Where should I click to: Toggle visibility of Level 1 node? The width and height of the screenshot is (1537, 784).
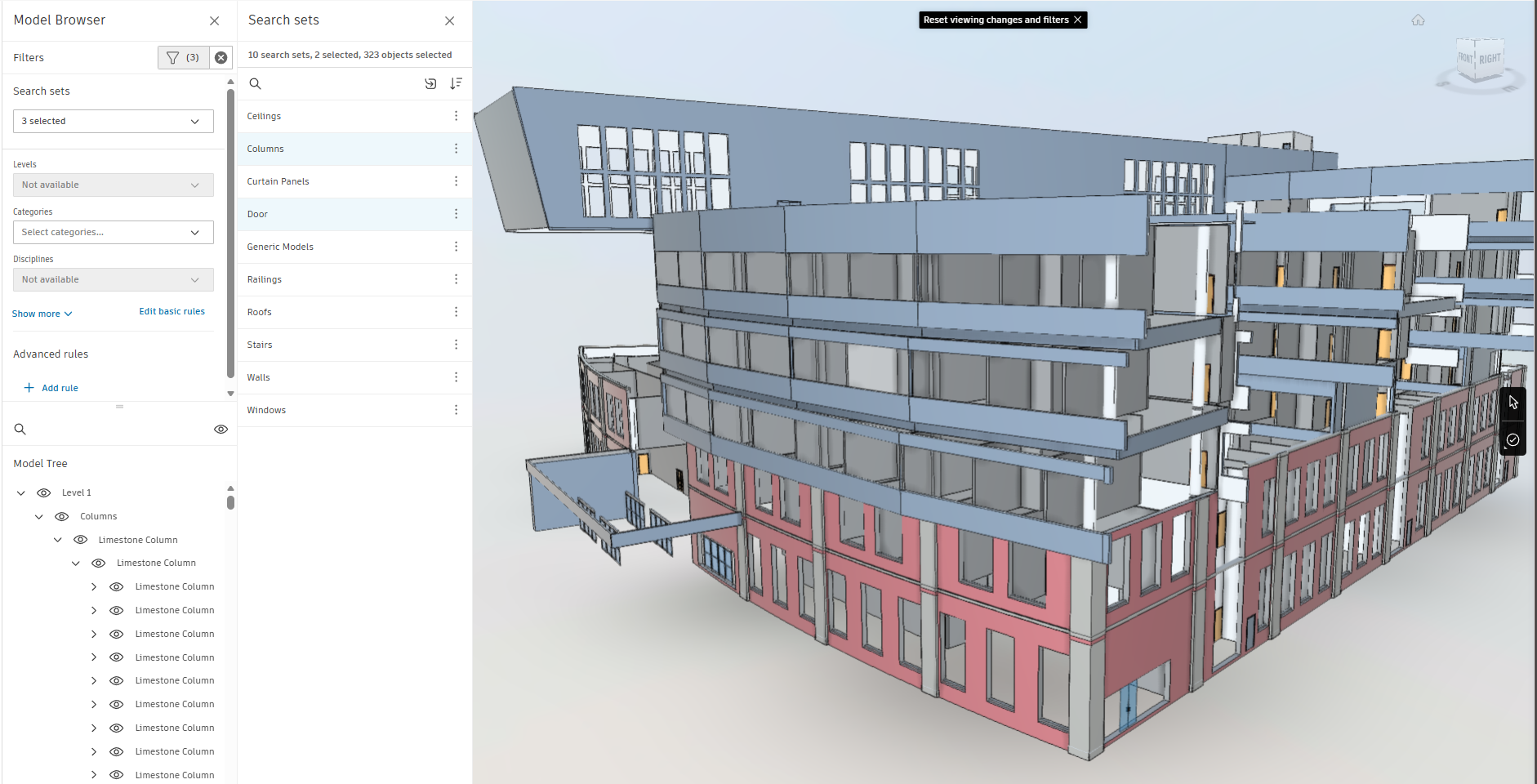coord(44,492)
